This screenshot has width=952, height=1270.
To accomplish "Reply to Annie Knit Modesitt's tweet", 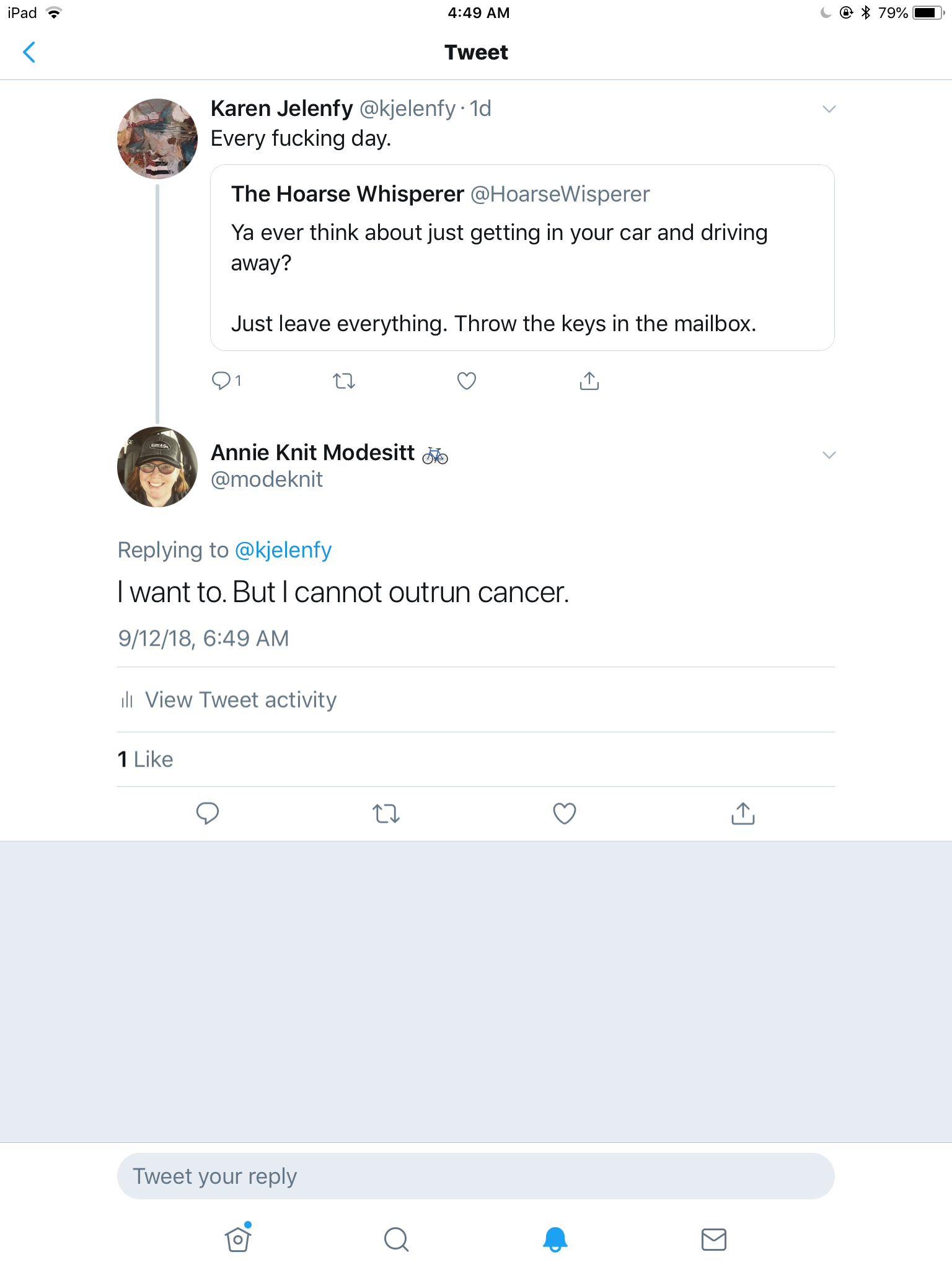I will coord(208,813).
